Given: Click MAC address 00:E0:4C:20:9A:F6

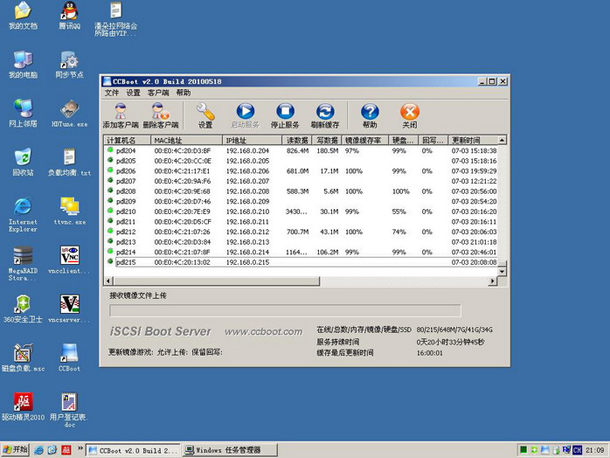Looking at the screenshot, I should (x=182, y=181).
